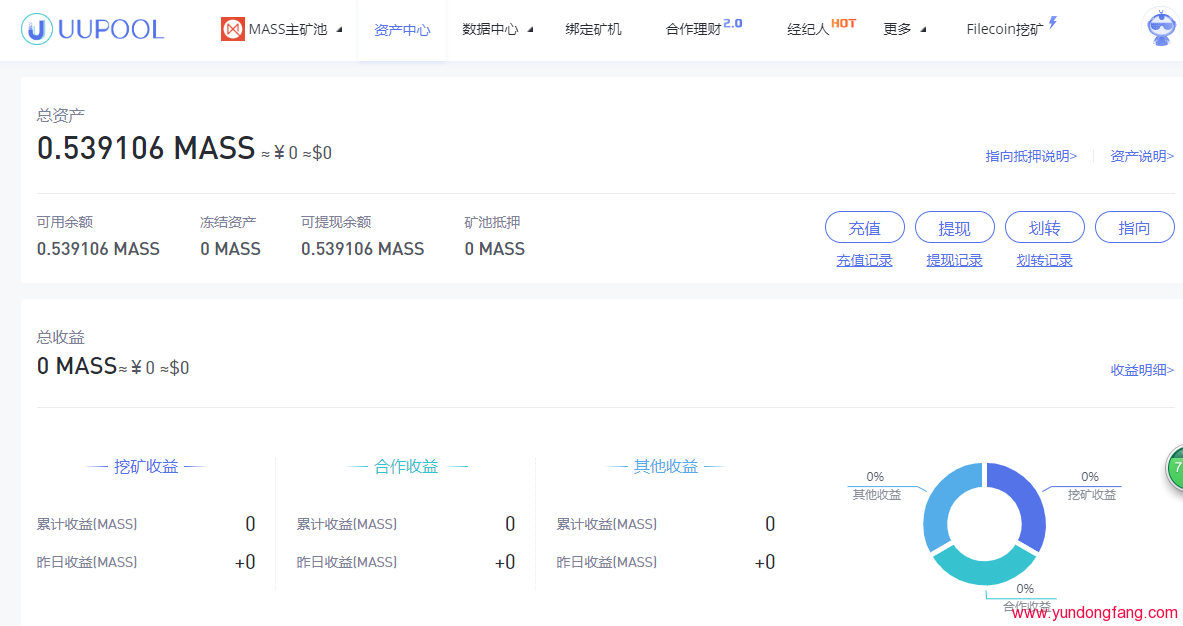Click the red MASS coin icon
This screenshot has height=626, width=1183.
233,28
